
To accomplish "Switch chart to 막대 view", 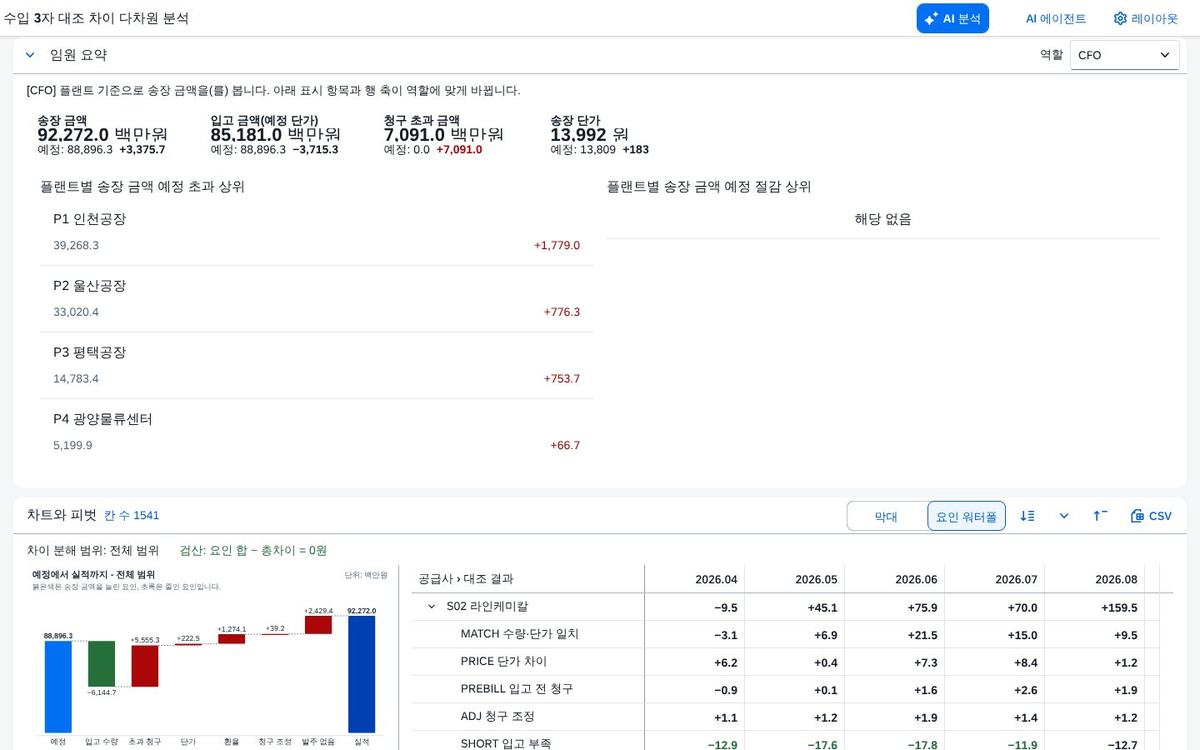I will pos(886,516).
